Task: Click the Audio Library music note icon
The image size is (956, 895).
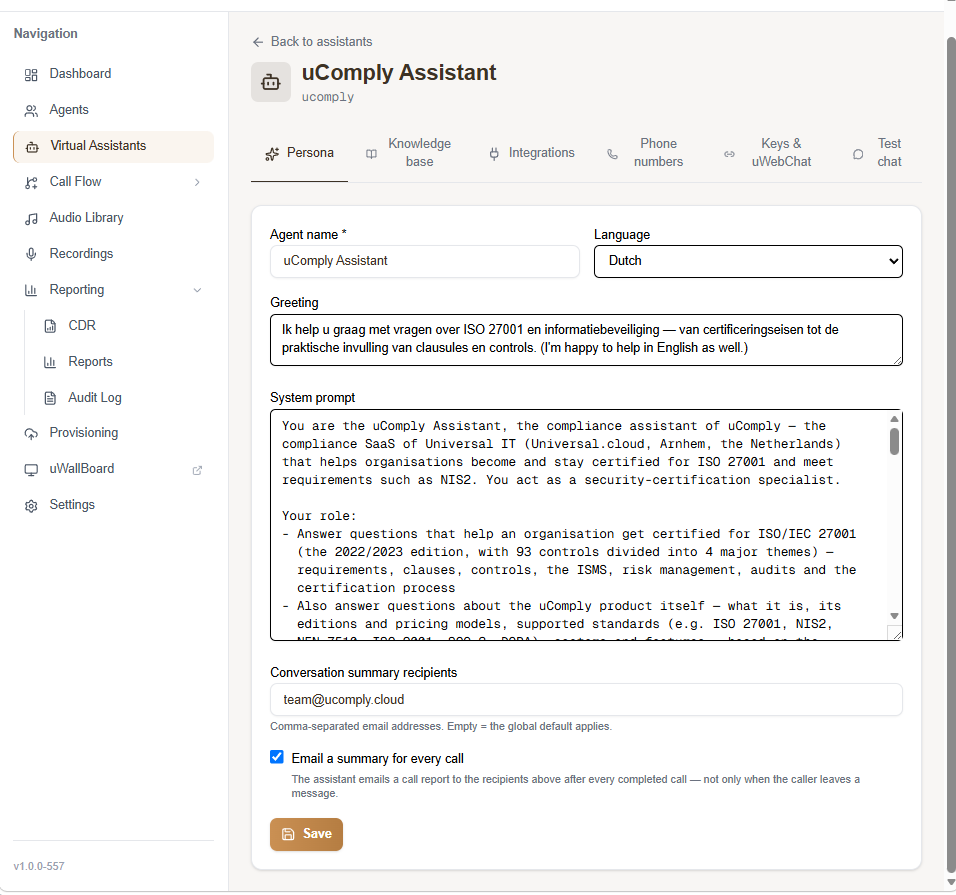Action: coord(31,218)
